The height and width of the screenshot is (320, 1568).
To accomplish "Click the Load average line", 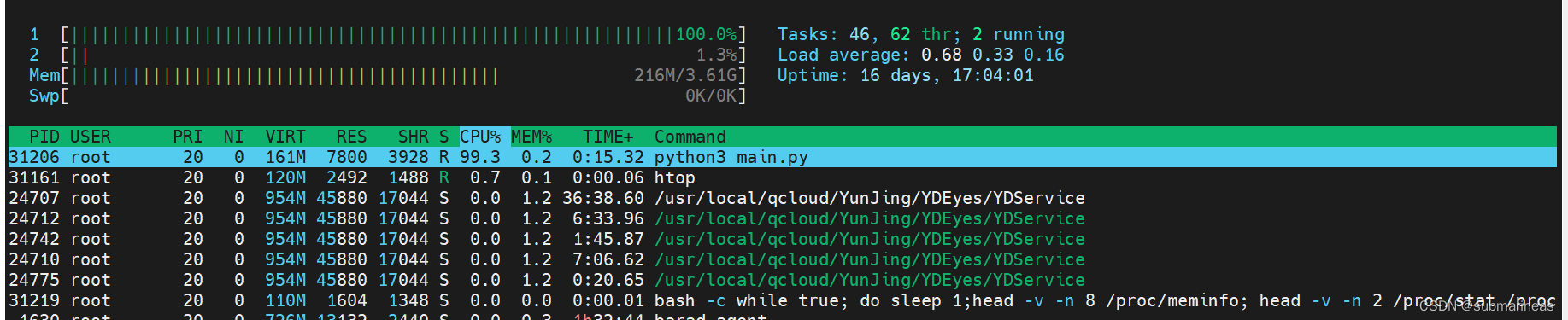I will pos(921,55).
